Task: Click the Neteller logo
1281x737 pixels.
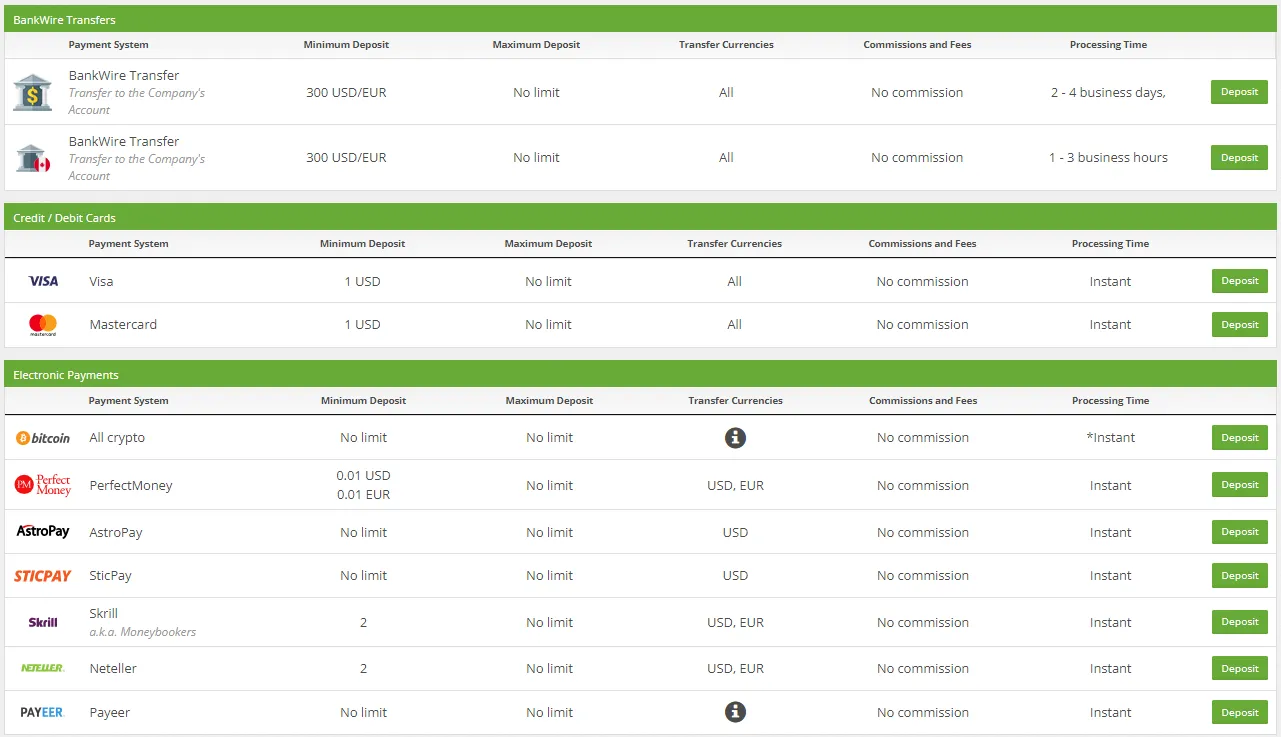Action: pos(43,668)
